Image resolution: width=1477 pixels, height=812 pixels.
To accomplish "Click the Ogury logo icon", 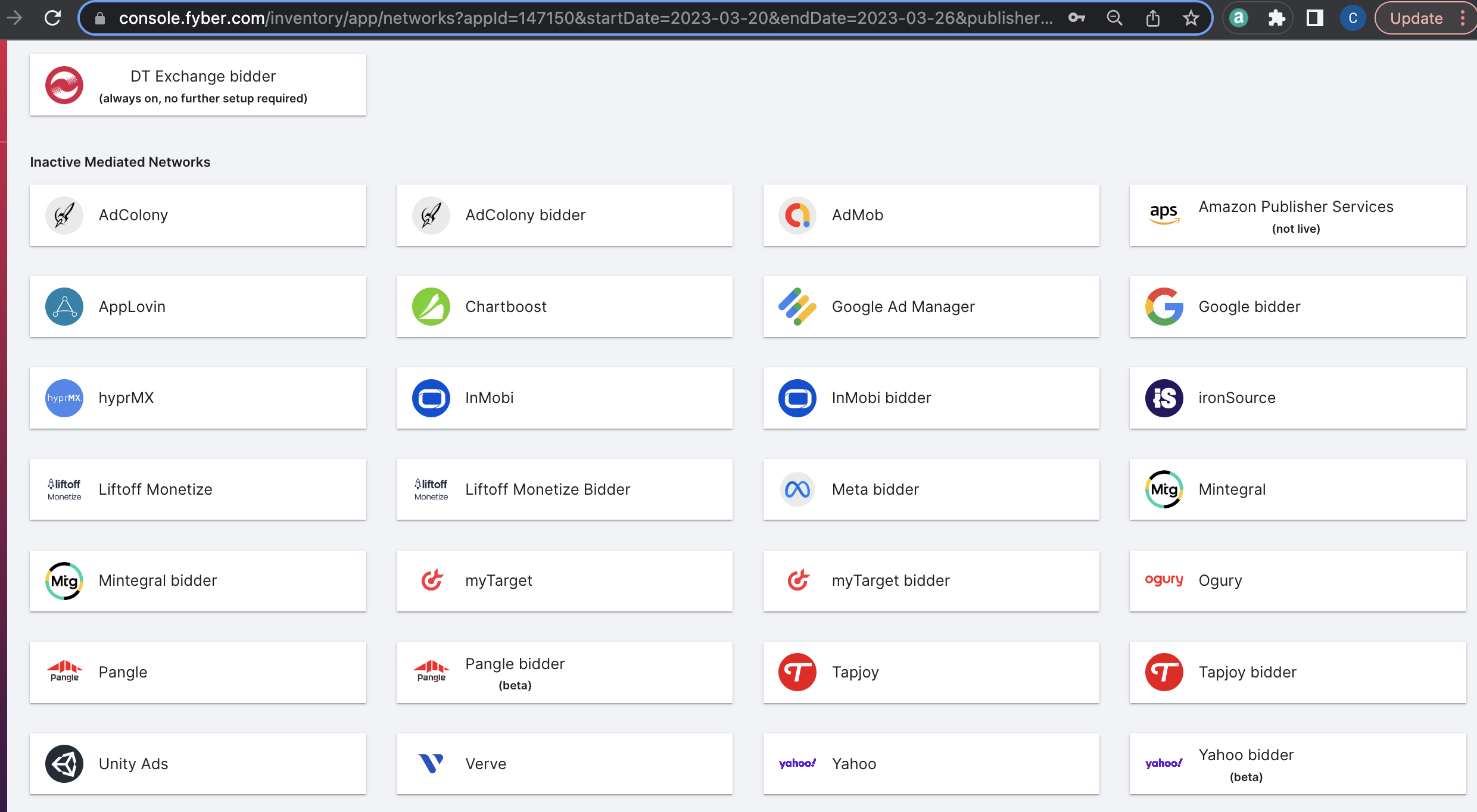I will [x=1164, y=580].
